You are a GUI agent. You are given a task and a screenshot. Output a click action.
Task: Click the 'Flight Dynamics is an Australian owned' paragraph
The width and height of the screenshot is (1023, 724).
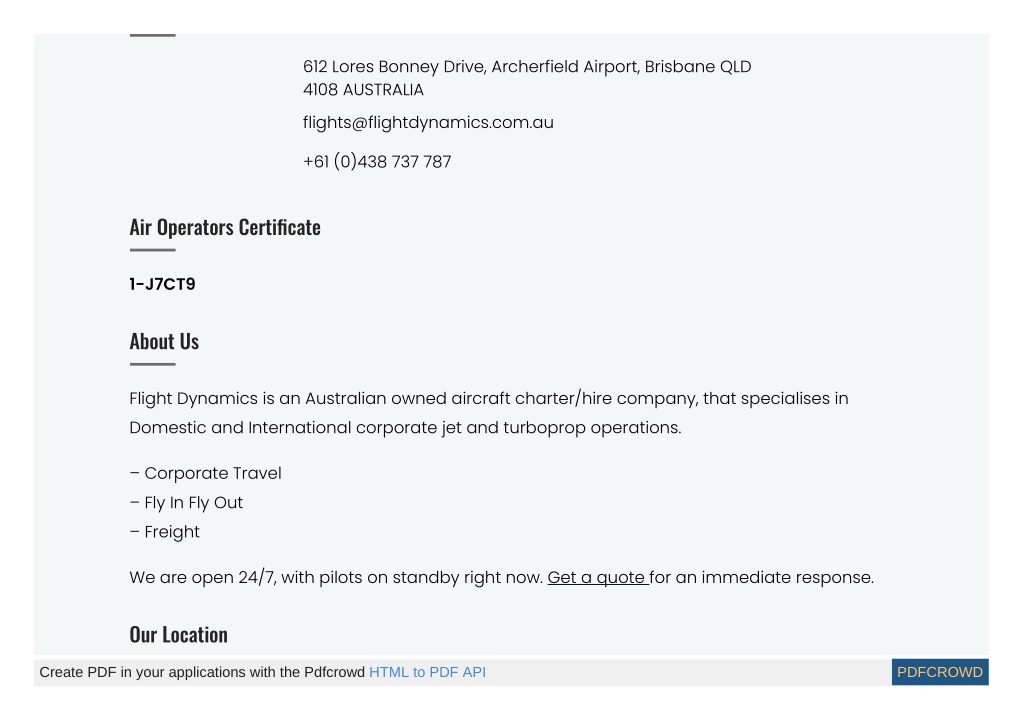(489, 413)
